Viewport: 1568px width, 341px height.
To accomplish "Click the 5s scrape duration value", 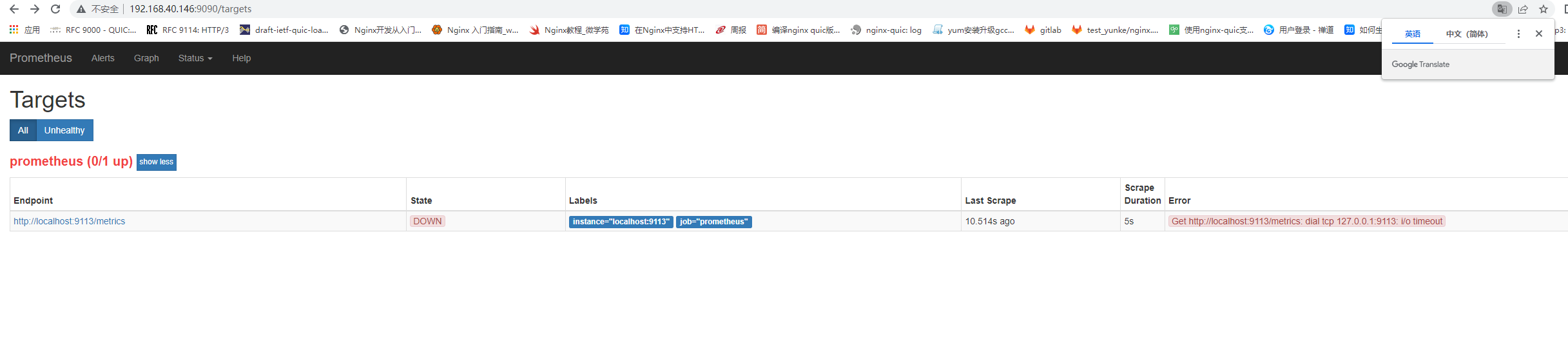I will (1129, 221).
